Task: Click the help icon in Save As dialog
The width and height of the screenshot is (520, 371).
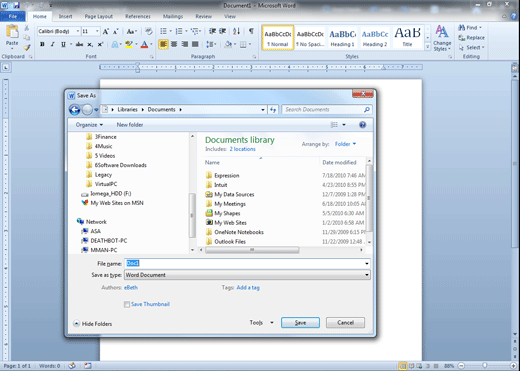Action: tap(363, 125)
